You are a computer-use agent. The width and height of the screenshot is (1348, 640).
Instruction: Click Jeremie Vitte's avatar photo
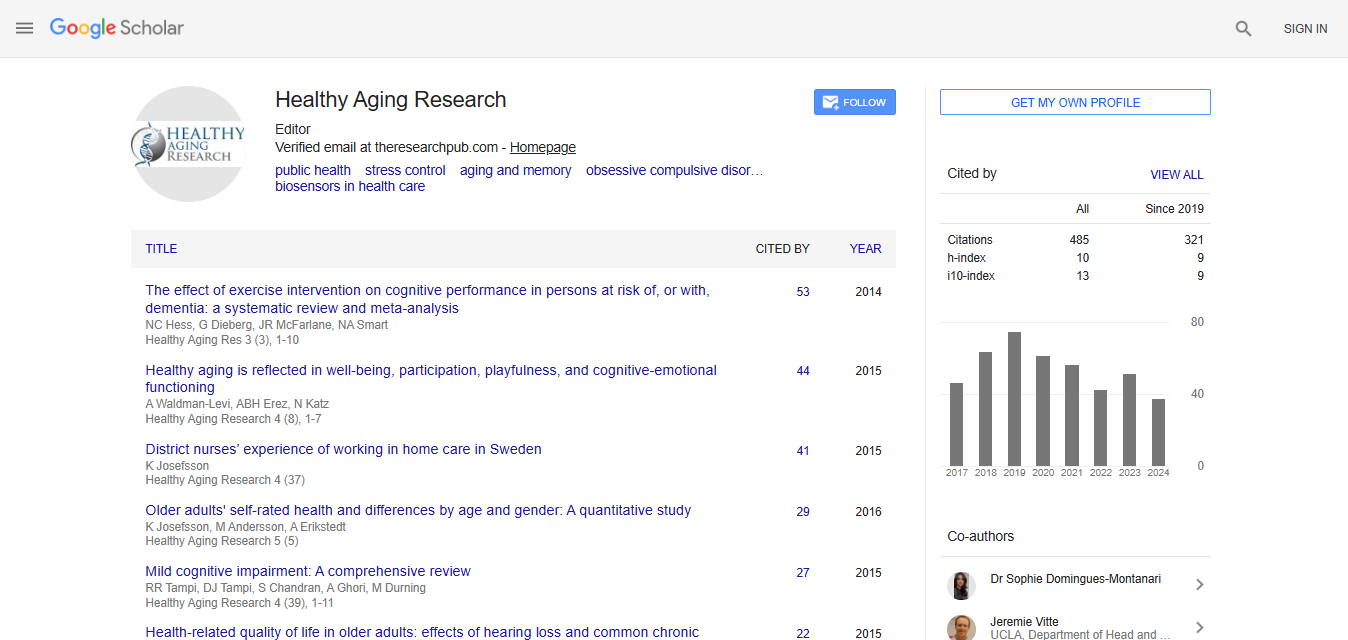point(962,627)
